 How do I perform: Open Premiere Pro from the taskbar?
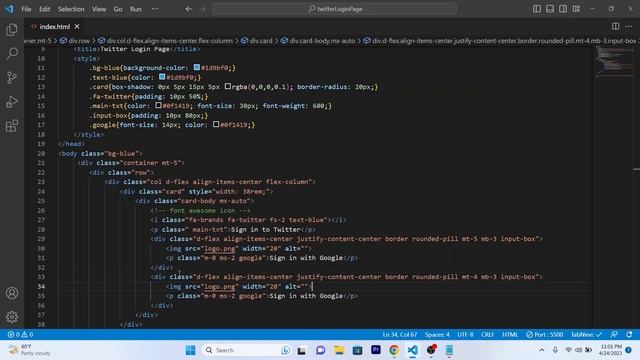pyautogui.click(x=376, y=350)
